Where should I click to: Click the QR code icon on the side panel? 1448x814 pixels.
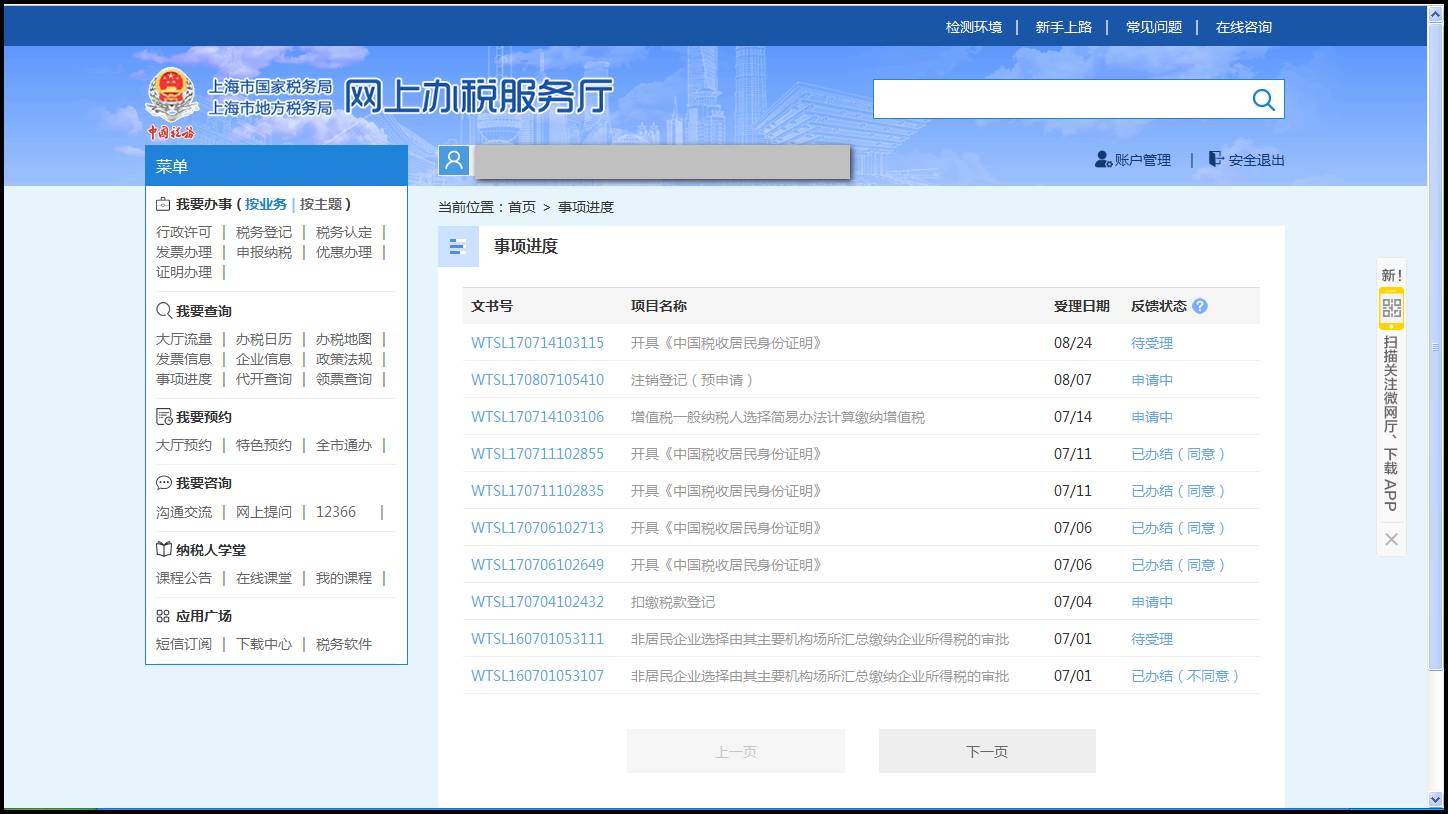tap(1391, 308)
